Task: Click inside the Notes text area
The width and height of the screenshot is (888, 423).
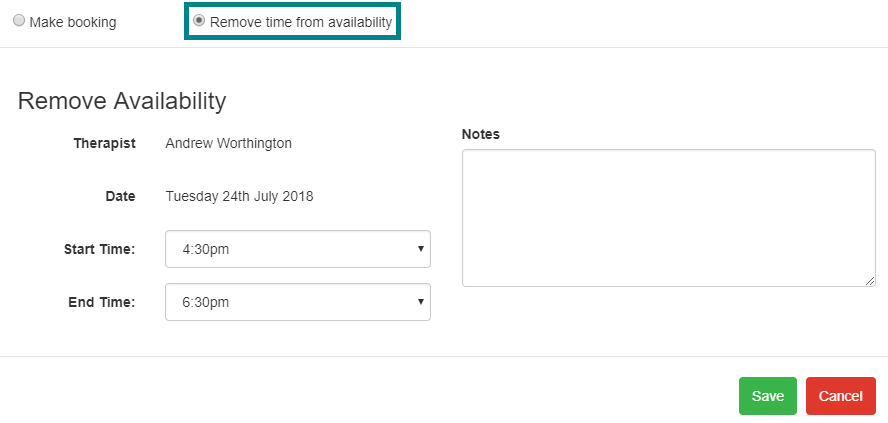Action: (x=669, y=218)
